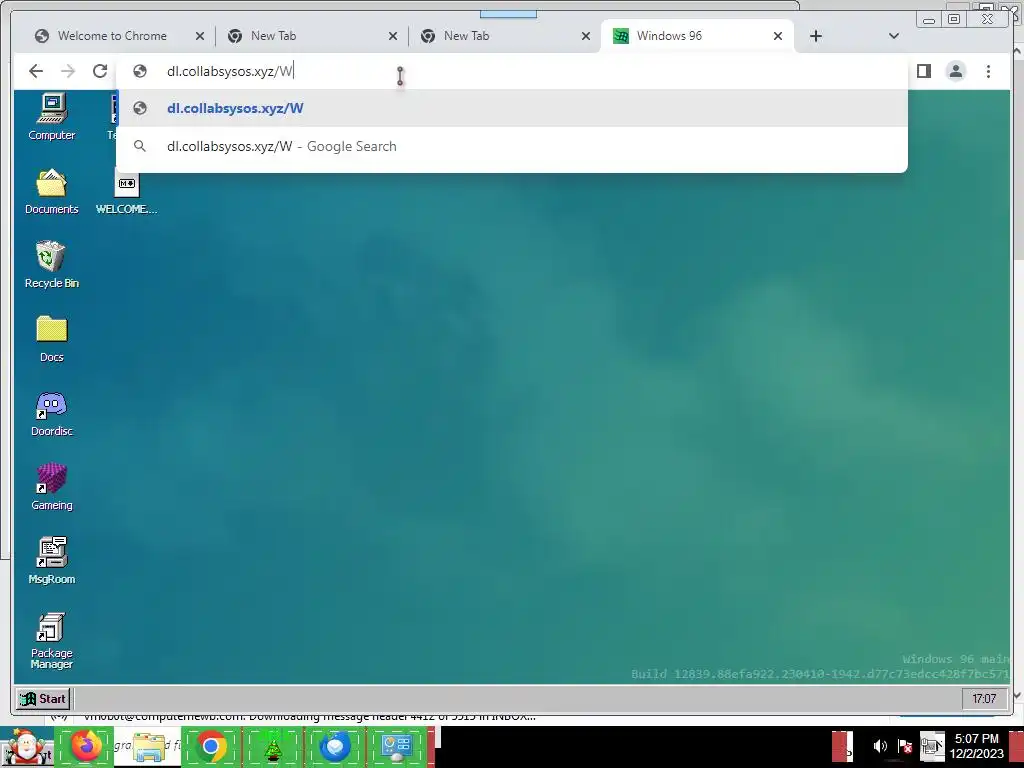Open the Recycle Bin icon

[52, 265]
